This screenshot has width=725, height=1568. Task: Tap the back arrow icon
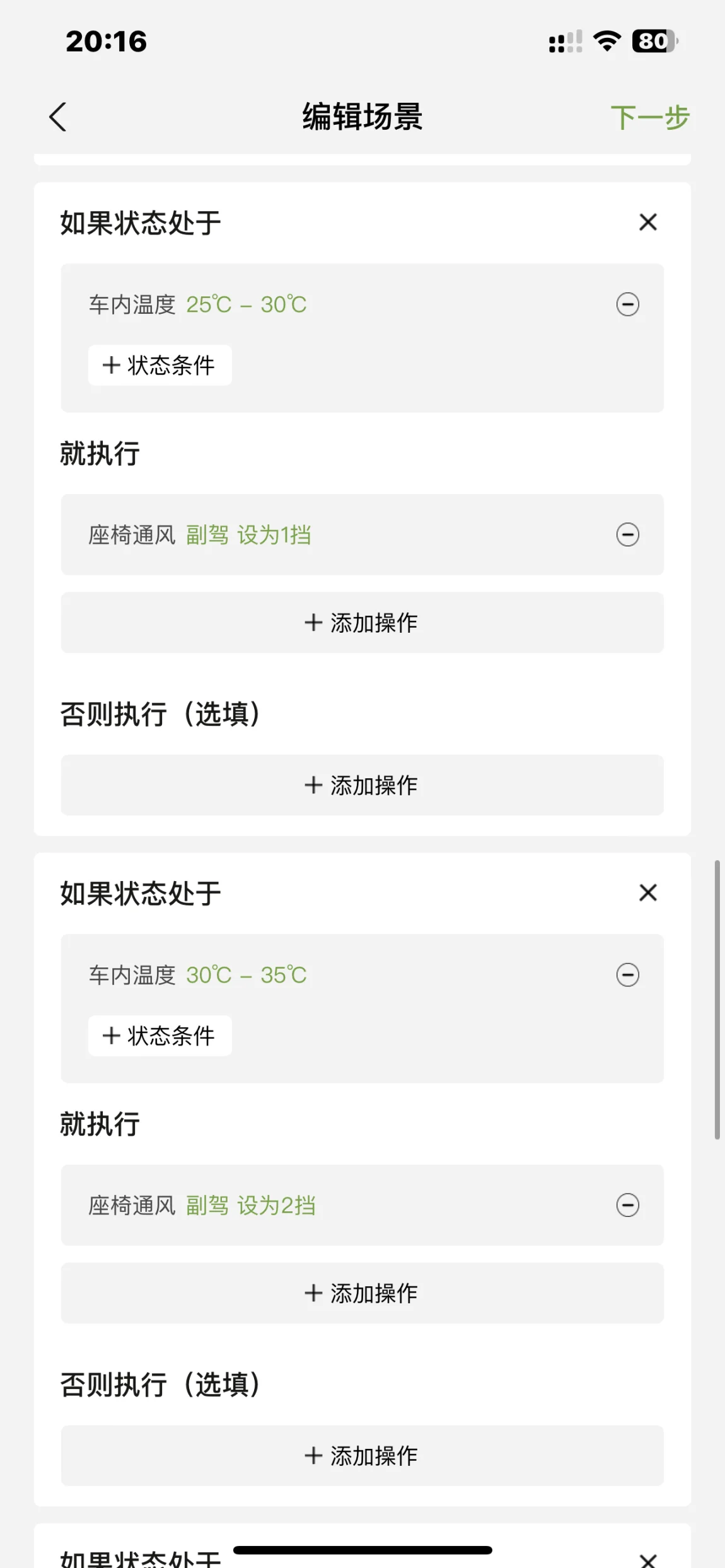58,117
